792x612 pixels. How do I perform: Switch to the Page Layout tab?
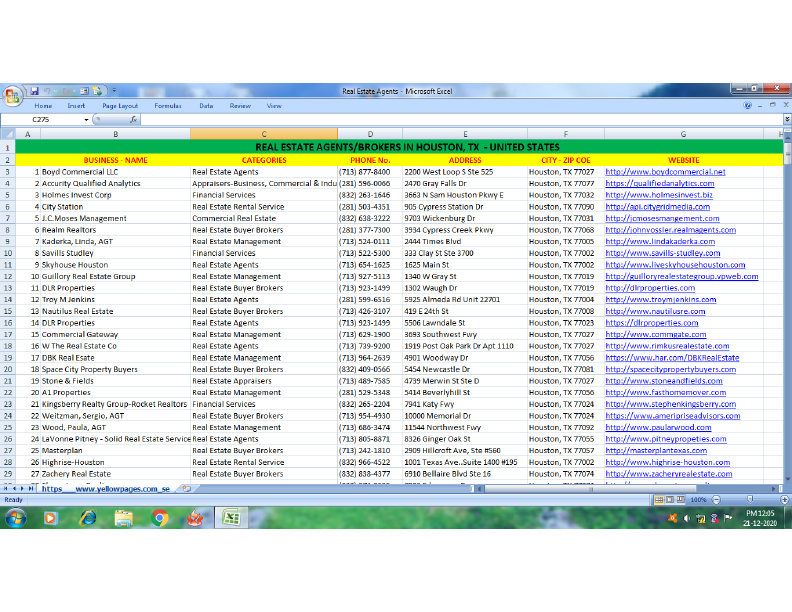click(120, 106)
